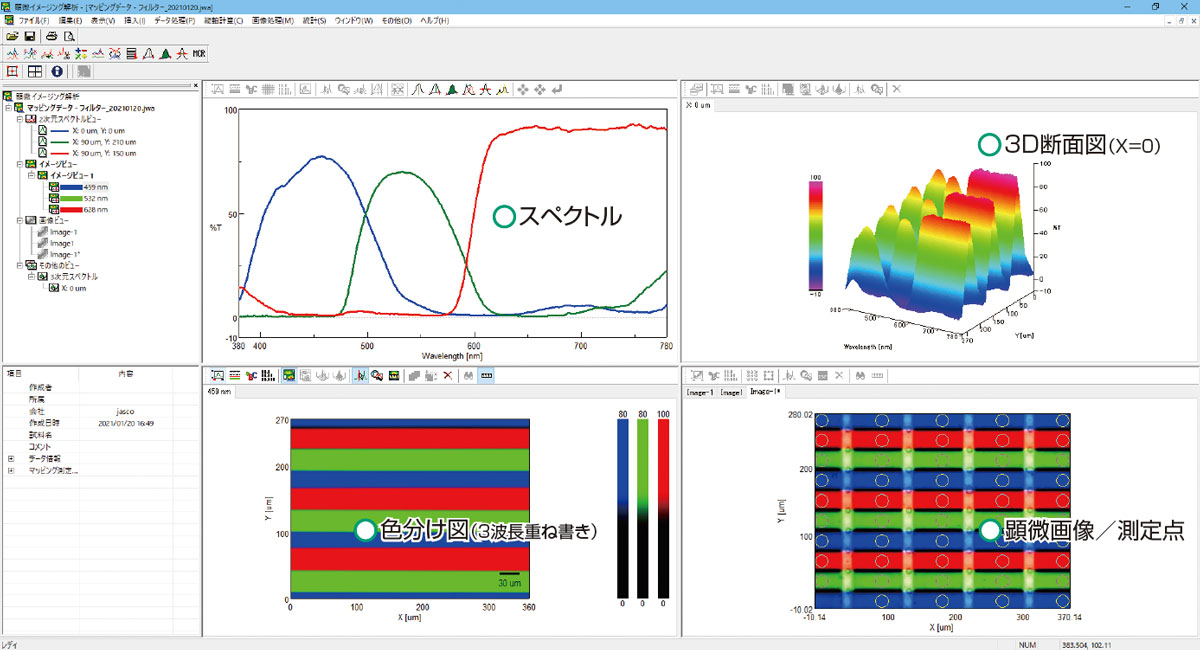Toggle the RGB overlay icon in the color map toolbar
This screenshot has width=1200, height=650.
click(x=289, y=375)
